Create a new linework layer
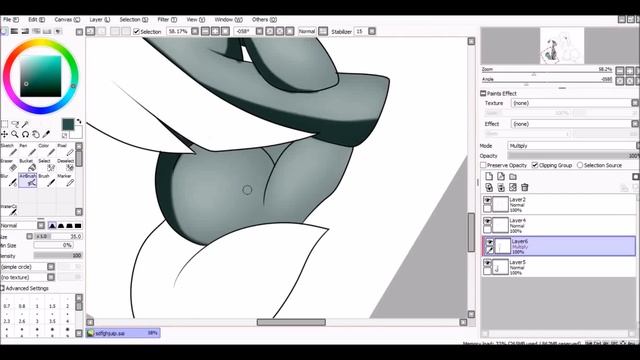 pyautogui.click(x=501, y=176)
